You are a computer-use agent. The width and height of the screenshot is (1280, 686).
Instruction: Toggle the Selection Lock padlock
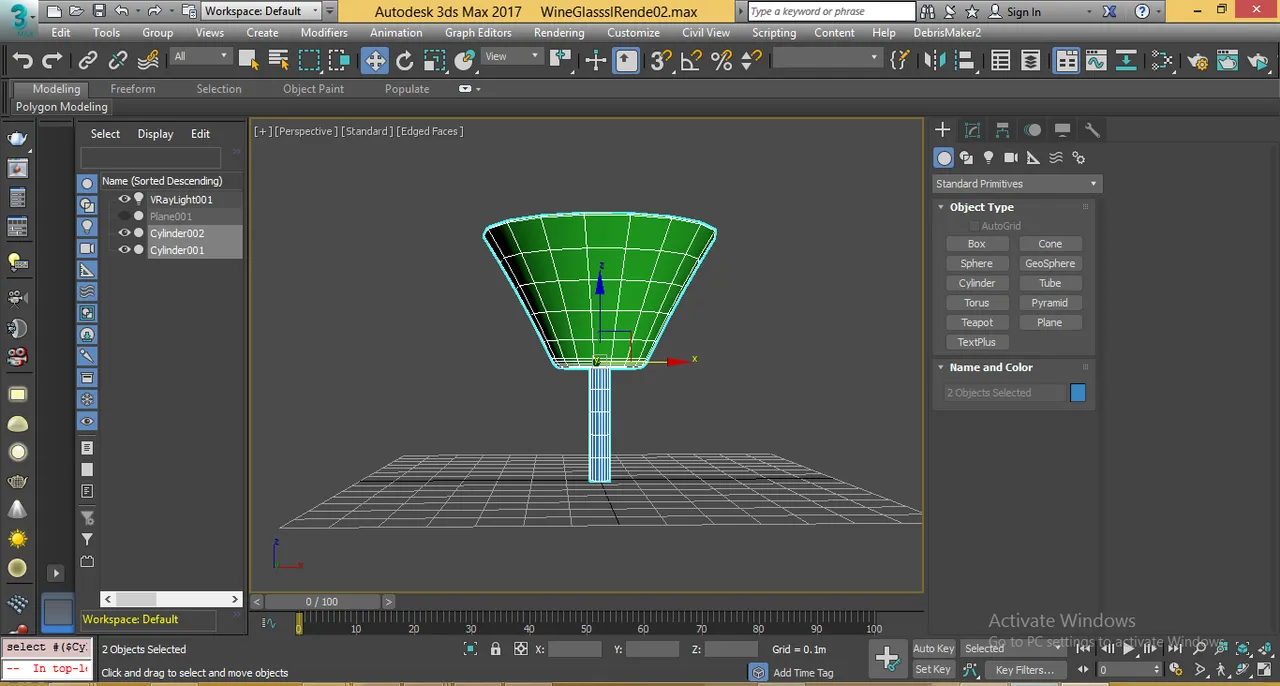[x=495, y=649]
